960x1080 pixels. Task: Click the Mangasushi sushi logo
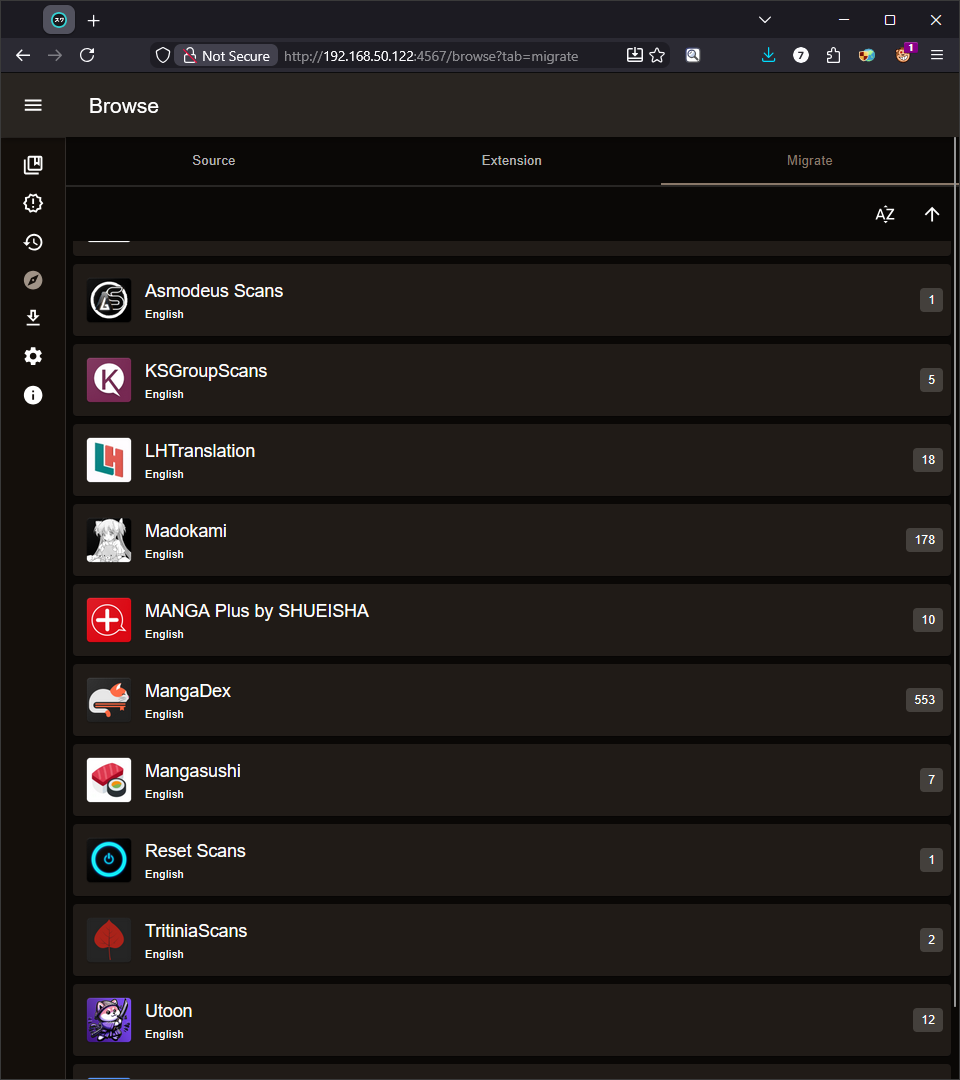pos(109,780)
